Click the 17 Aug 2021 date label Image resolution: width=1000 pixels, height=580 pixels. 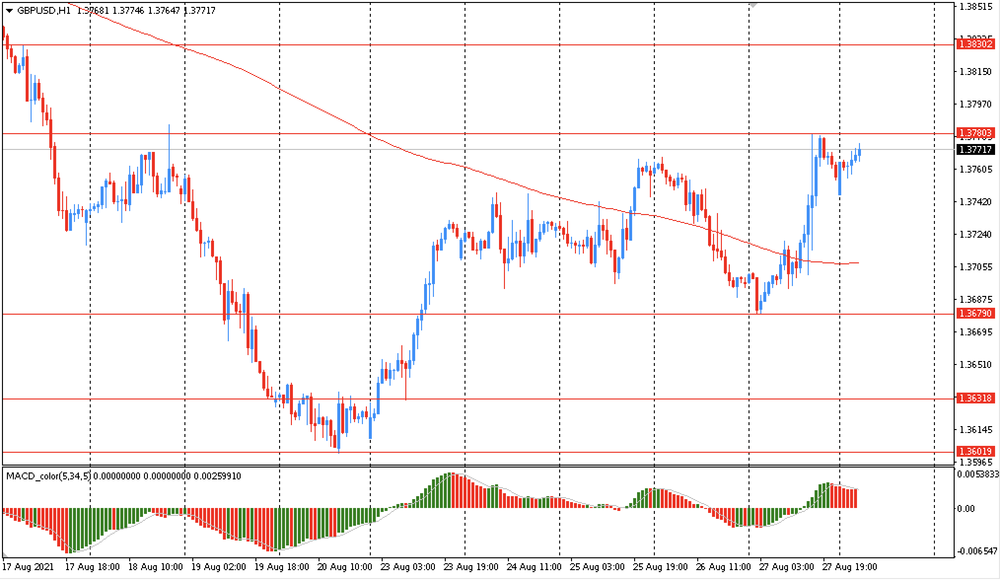(28, 567)
